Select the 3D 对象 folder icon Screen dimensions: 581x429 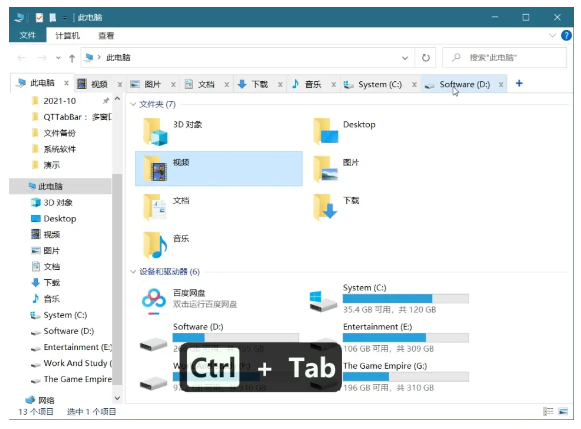pos(155,131)
